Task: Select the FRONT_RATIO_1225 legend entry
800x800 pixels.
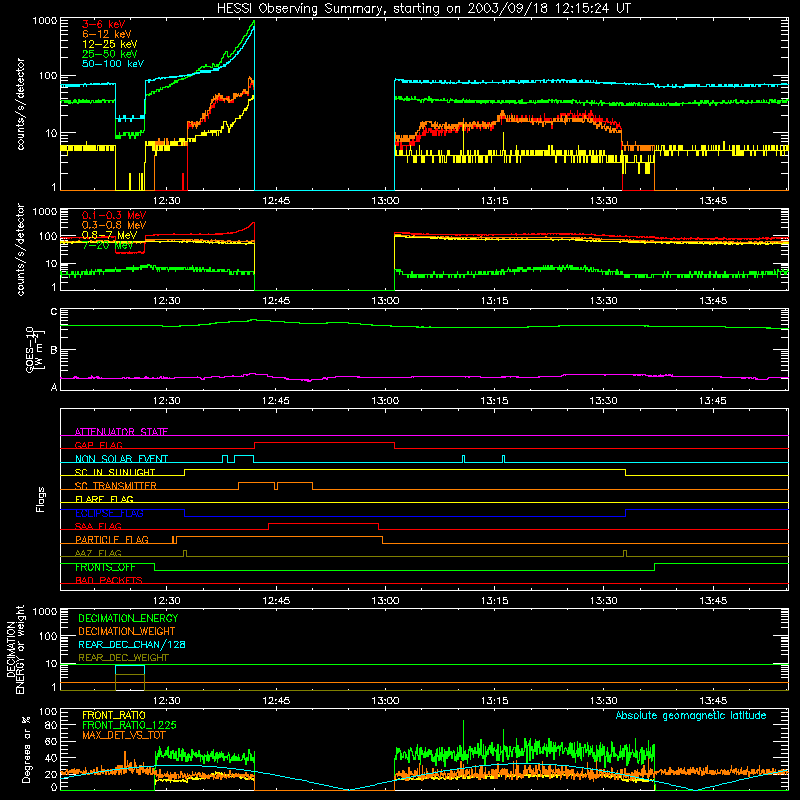Action: click(x=129, y=725)
